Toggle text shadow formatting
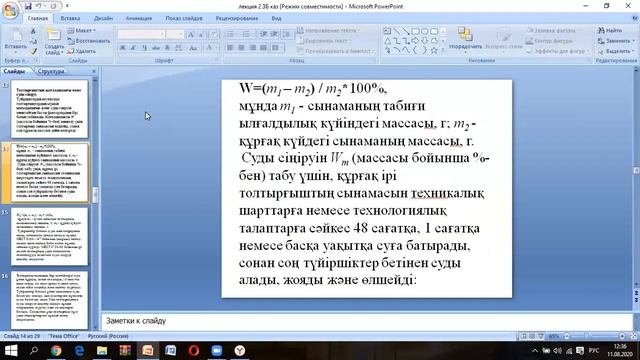 (x=167, y=48)
